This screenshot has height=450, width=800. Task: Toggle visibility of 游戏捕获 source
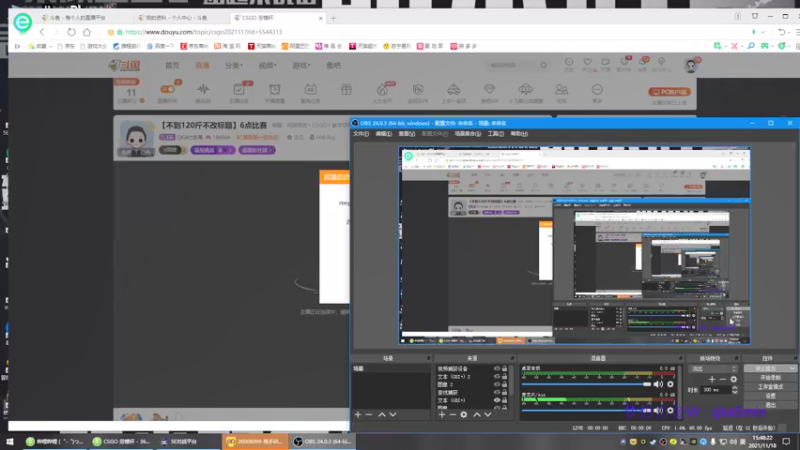coord(497,392)
